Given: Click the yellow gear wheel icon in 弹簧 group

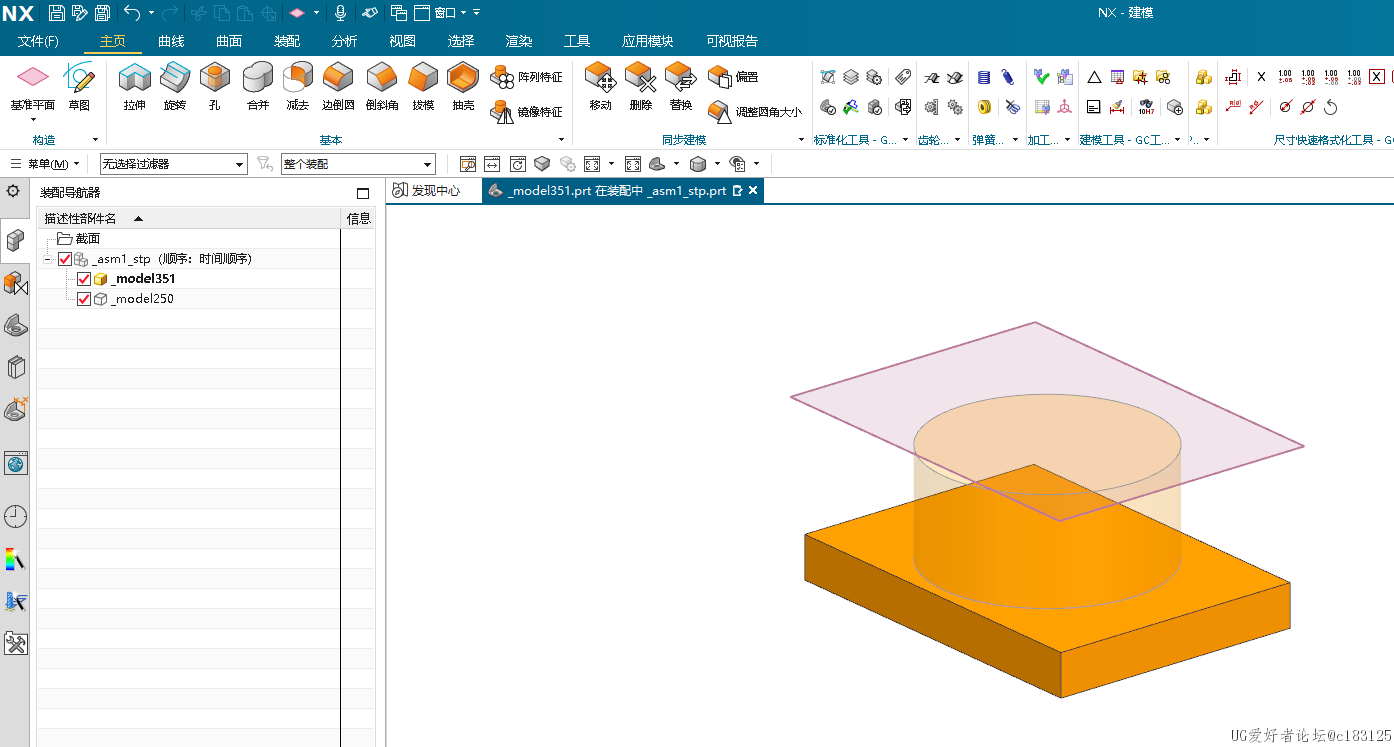Looking at the screenshot, I should point(984,107).
